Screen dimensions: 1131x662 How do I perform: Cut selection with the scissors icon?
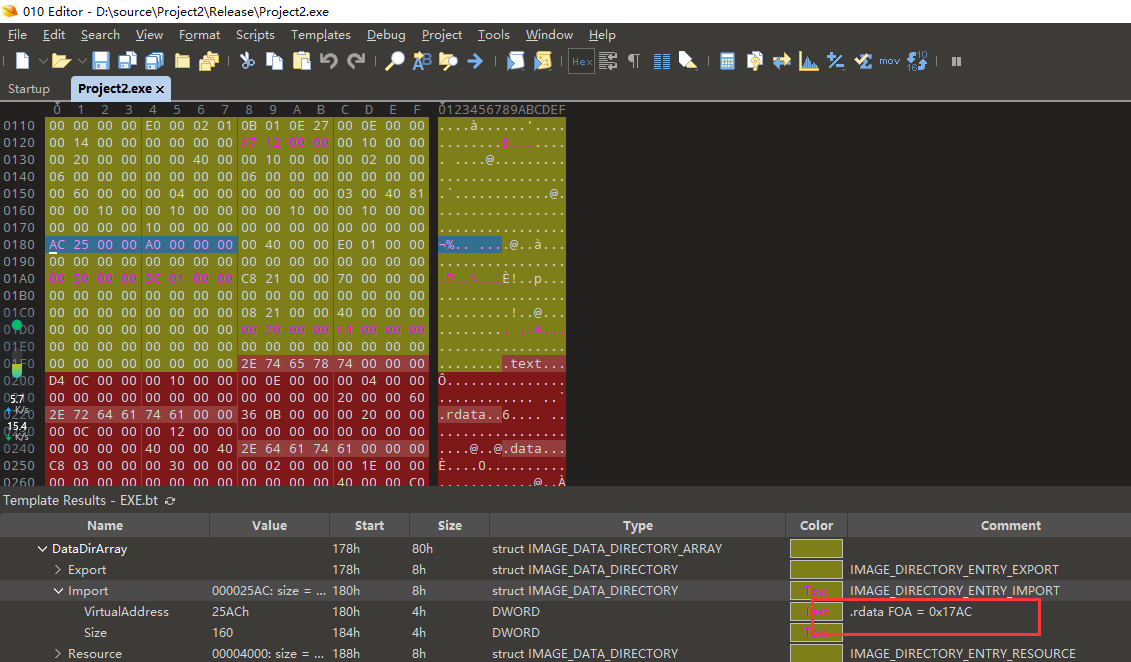click(x=247, y=61)
